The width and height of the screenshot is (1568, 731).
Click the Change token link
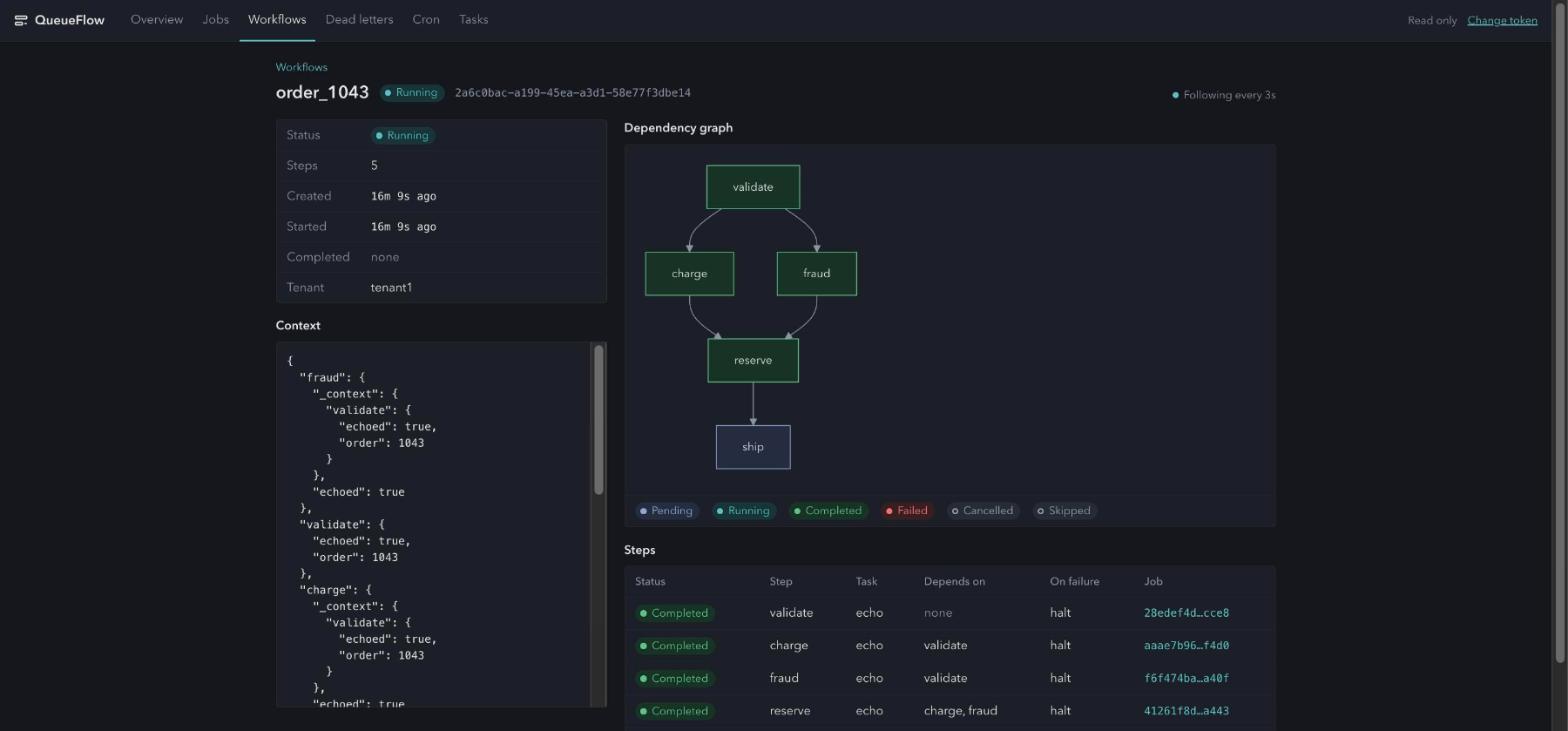point(1502,20)
